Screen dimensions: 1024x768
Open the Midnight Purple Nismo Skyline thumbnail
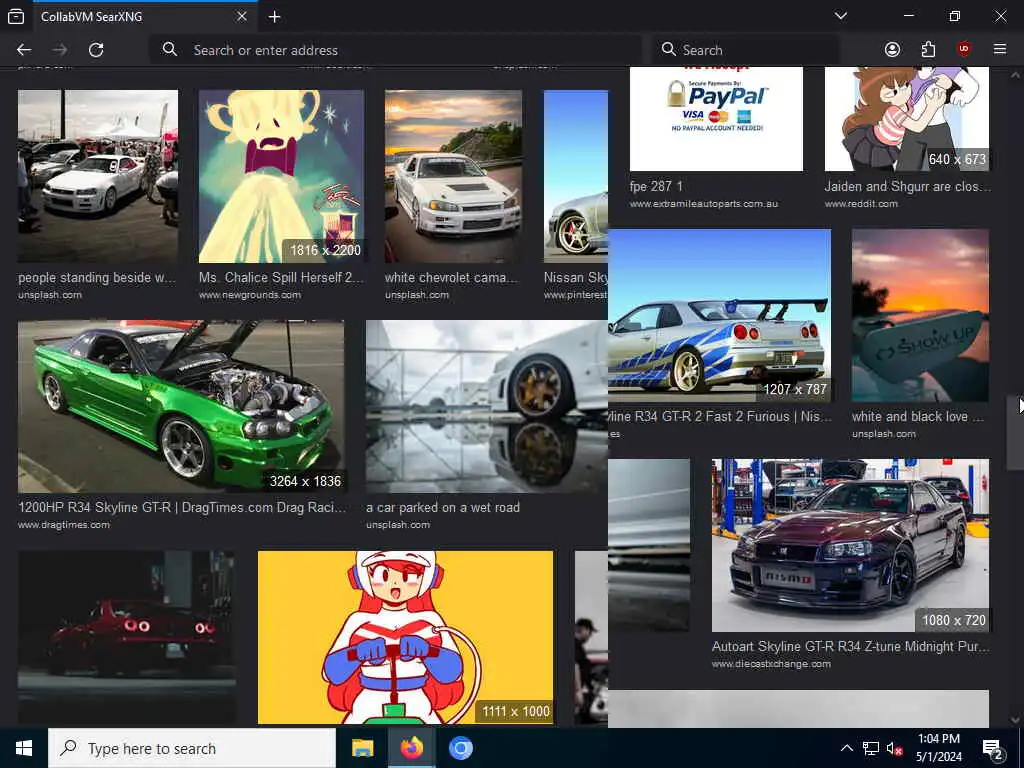pyautogui.click(x=850, y=545)
